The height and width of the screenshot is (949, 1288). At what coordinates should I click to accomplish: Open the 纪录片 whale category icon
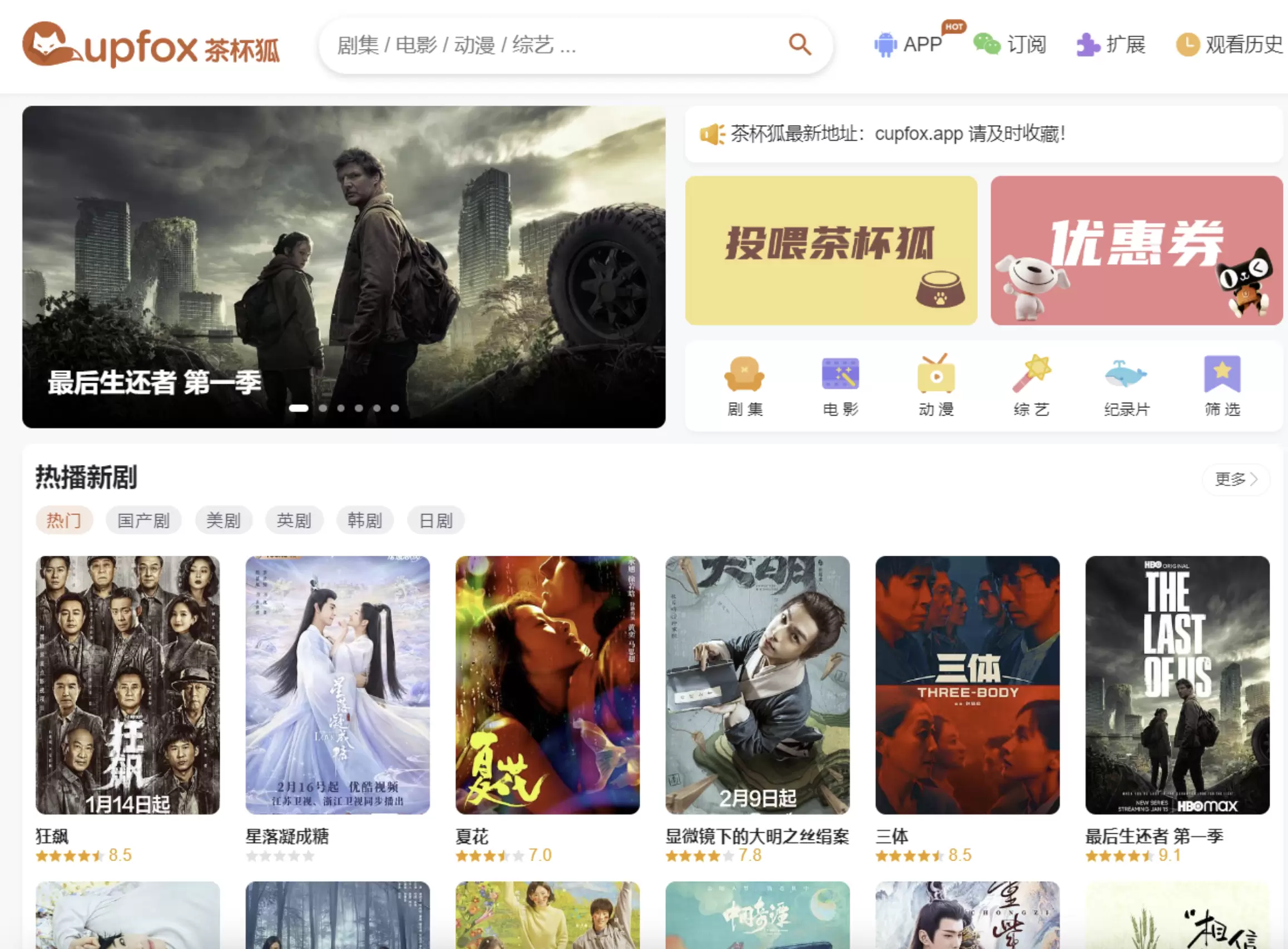pos(1126,373)
